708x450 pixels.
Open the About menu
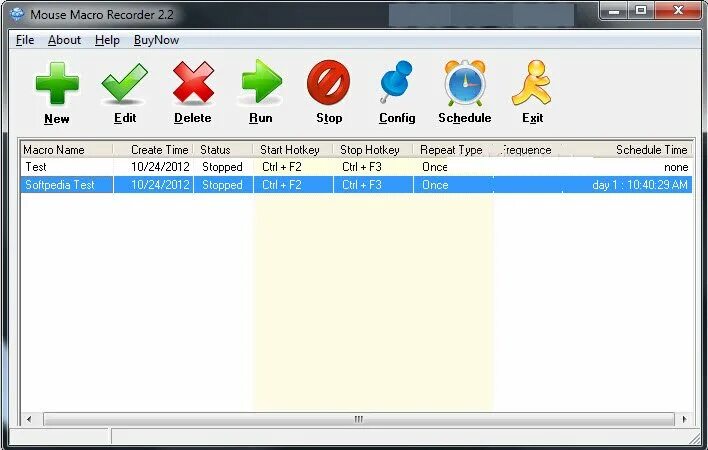65,40
